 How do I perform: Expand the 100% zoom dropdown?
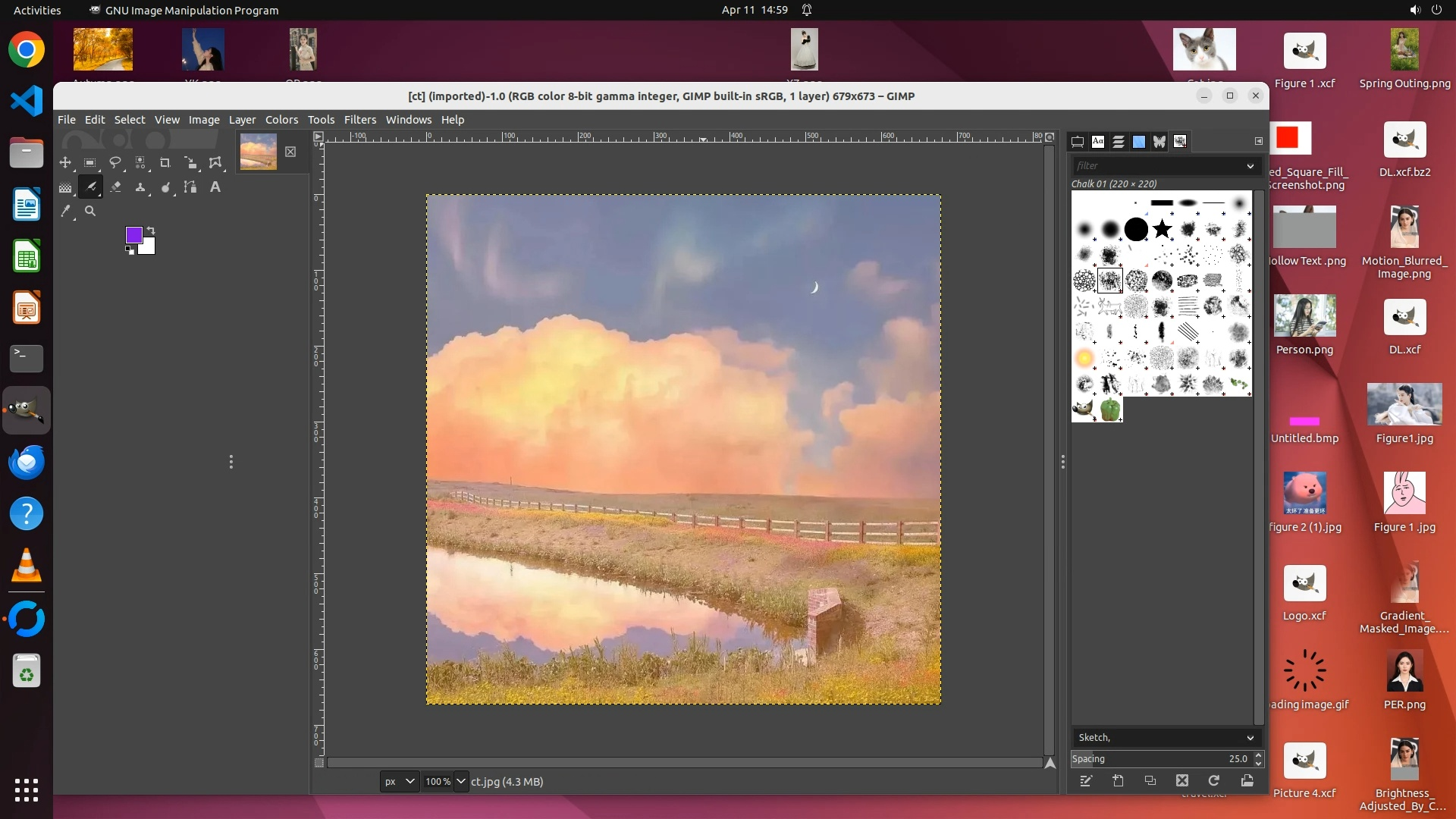pyautogui.click(x=460, y=781)
